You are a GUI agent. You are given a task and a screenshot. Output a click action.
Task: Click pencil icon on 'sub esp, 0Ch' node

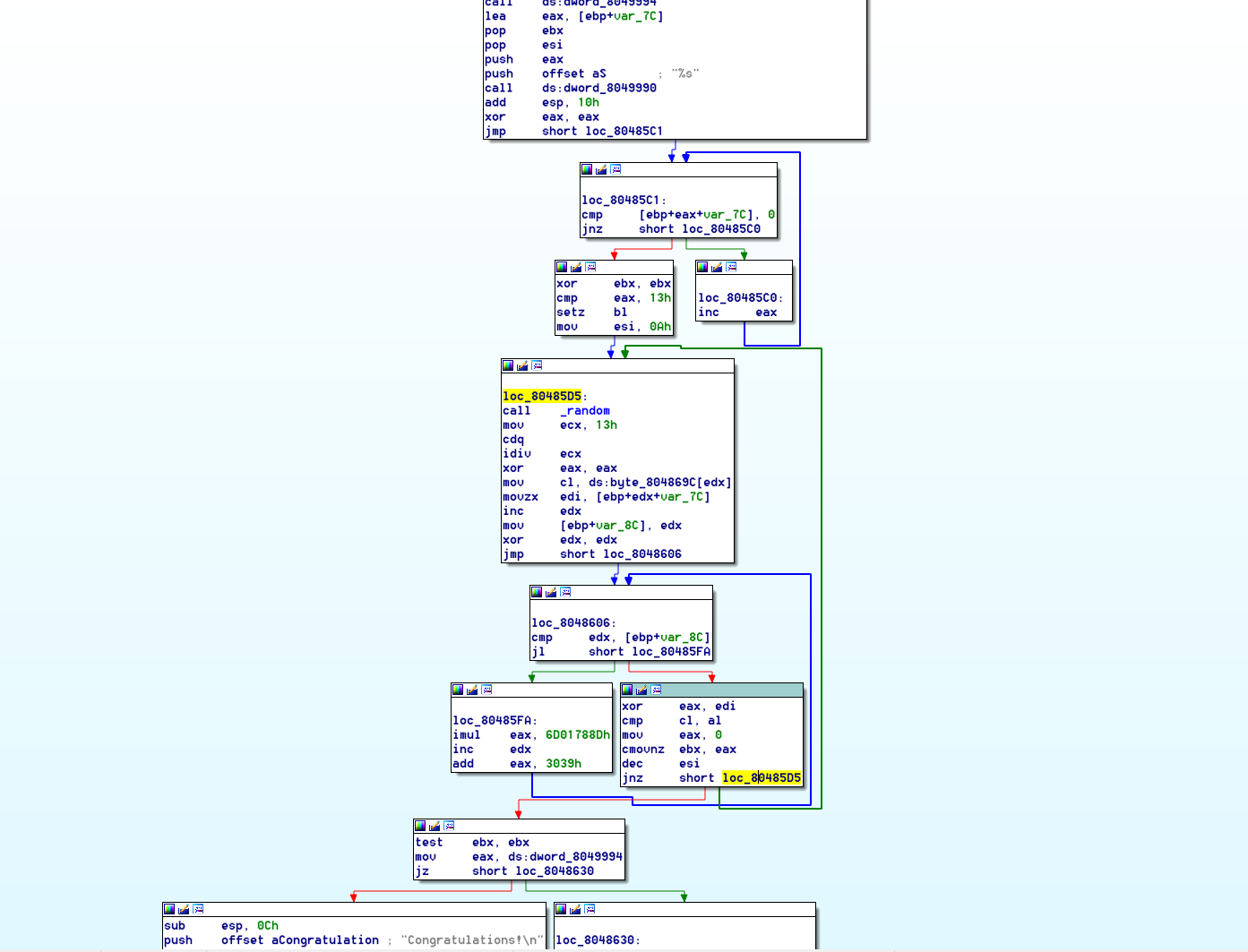click(184, 909)
